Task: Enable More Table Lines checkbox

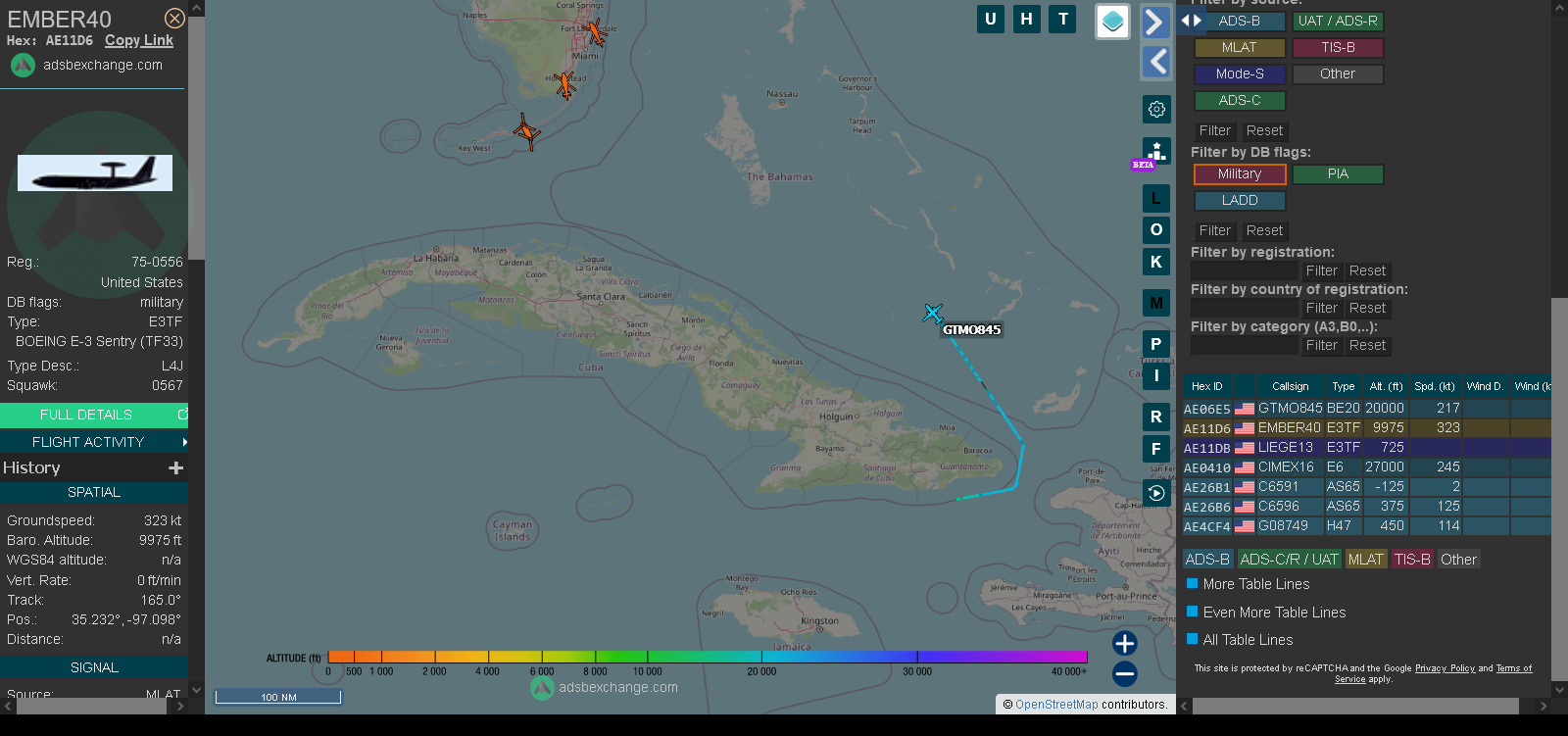Action: [1193, 583]
